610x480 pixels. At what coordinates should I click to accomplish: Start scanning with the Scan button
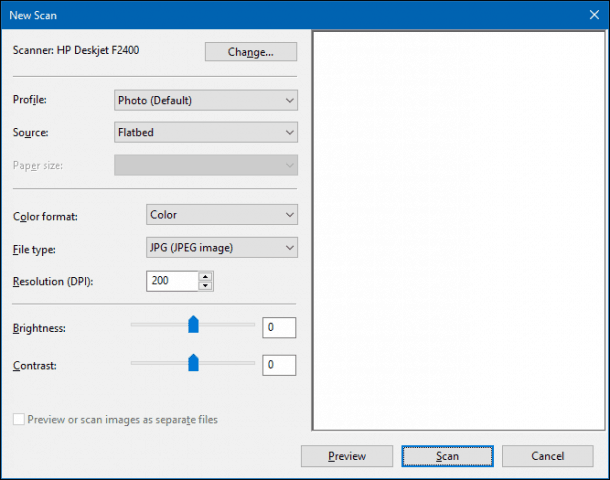point(447,456)
